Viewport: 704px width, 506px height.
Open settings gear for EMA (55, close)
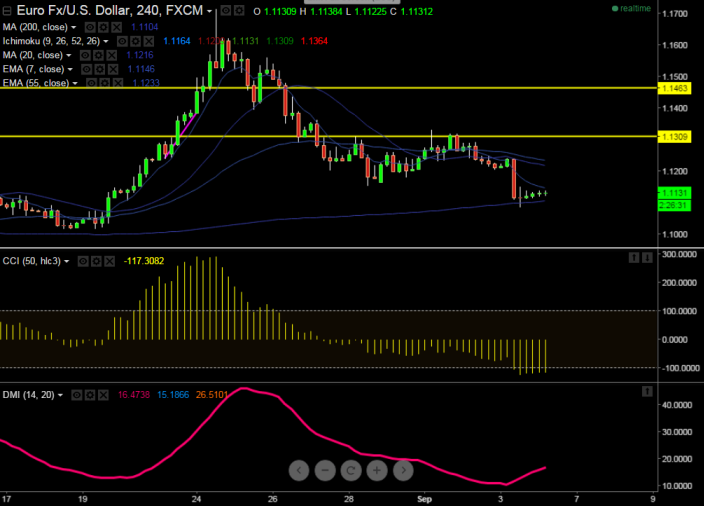click(x=105, y=83)
